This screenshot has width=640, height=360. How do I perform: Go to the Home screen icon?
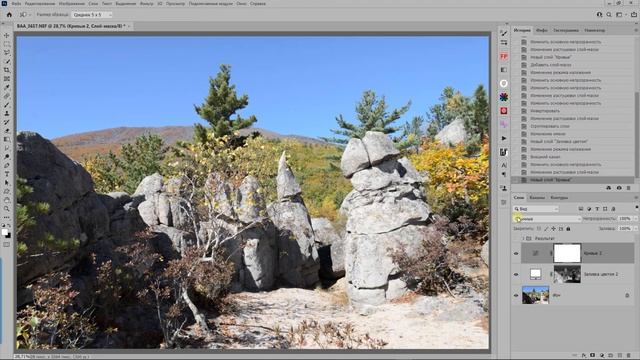9,15
